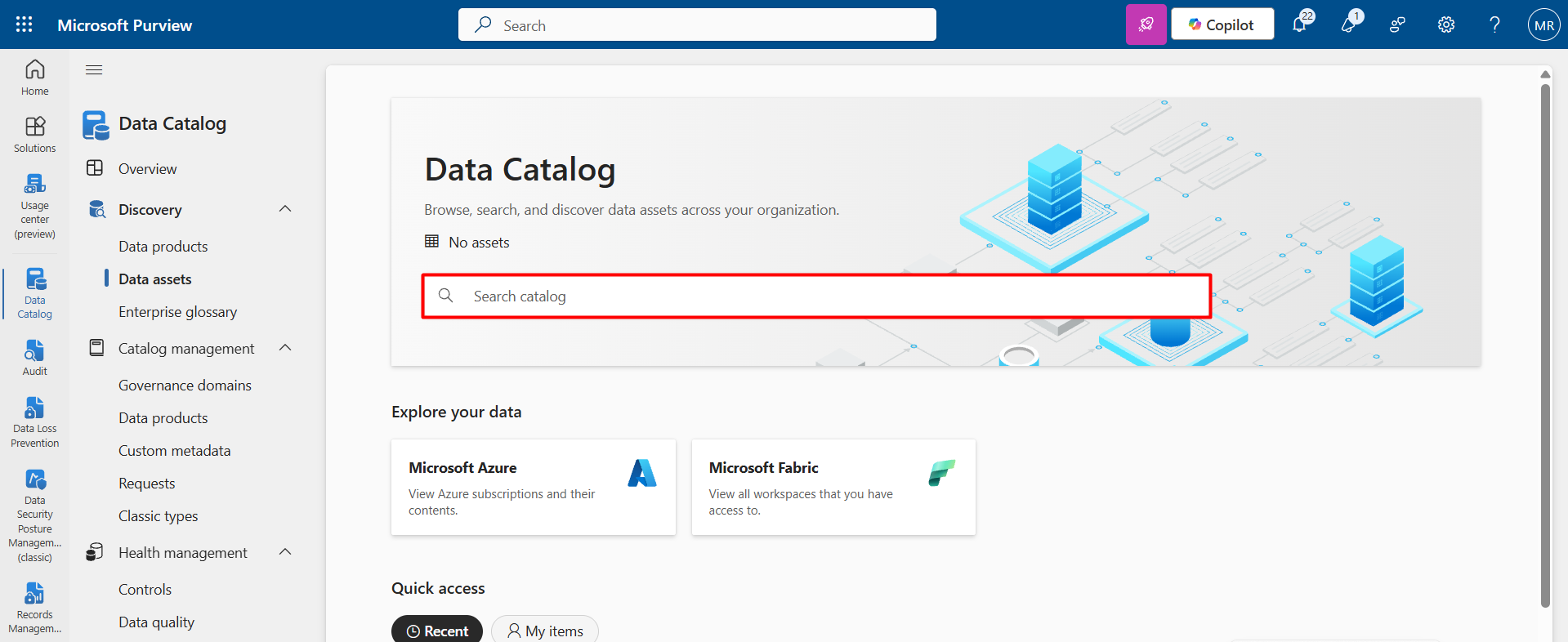Open Classic types
The width and height of the screenshot is (1568, 642).
coord(158,516)
